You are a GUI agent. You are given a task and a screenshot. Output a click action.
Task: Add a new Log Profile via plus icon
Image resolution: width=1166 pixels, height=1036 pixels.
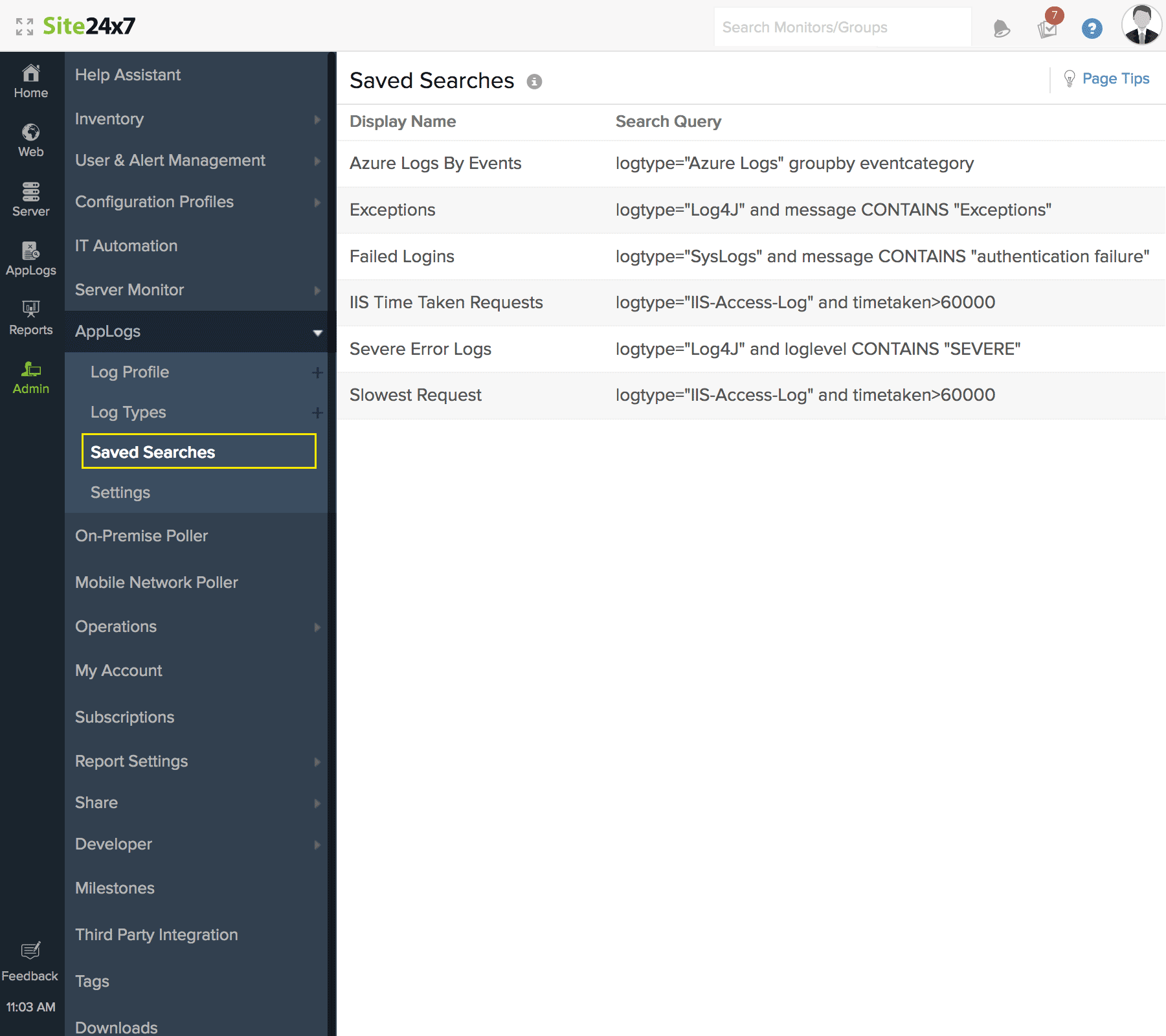317,372
